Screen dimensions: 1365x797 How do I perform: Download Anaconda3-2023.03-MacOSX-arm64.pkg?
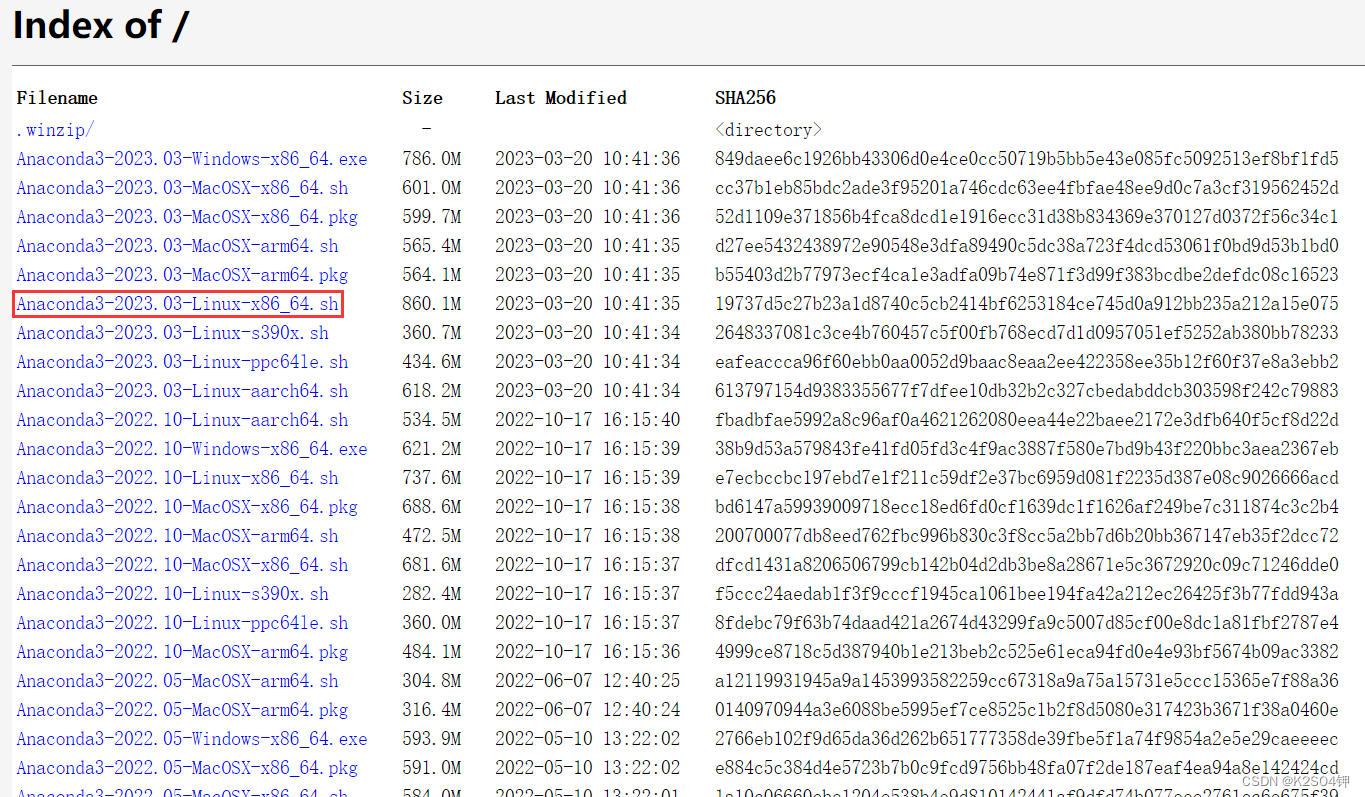point(182,275)
